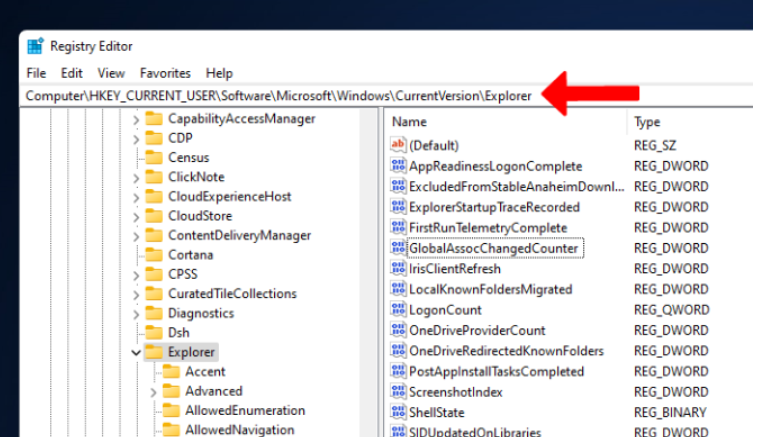Expand the CloudExperienceHost key

pos(136,197)
